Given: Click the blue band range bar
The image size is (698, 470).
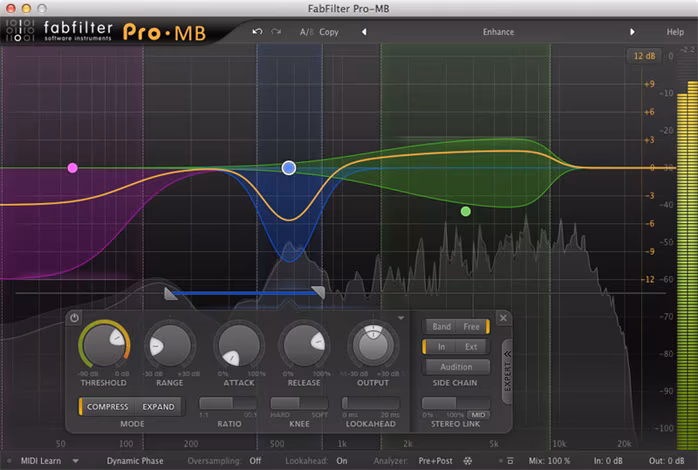Looking at the screenshot, I should click(x=244, y=293).
